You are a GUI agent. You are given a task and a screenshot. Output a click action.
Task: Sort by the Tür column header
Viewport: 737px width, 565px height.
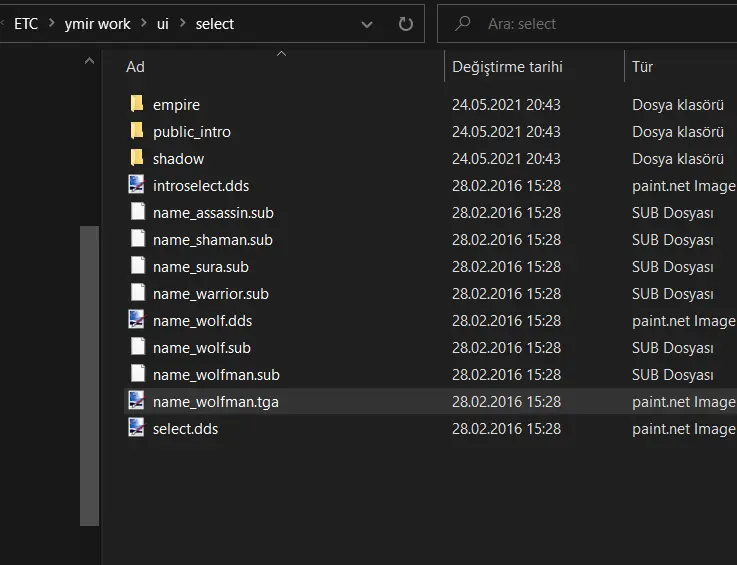coord(642,67)
